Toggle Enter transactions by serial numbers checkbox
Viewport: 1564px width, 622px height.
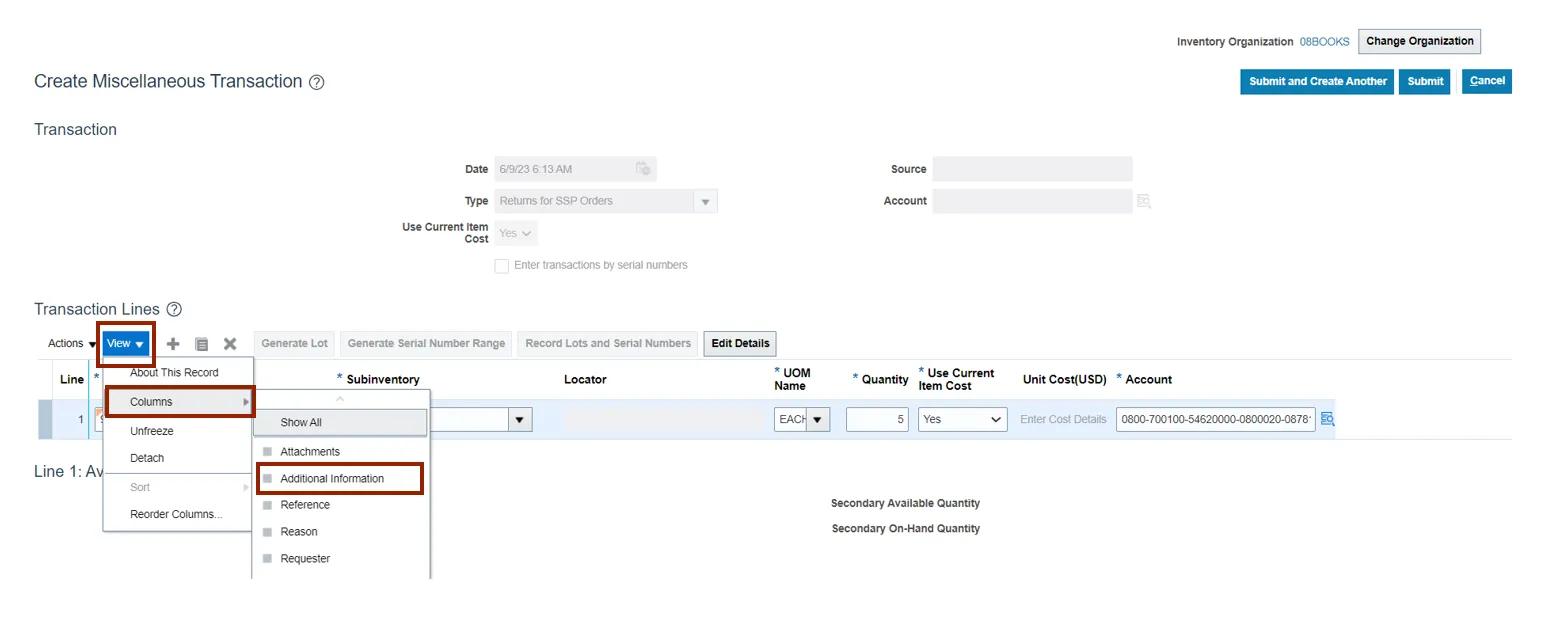click(502, 266)
